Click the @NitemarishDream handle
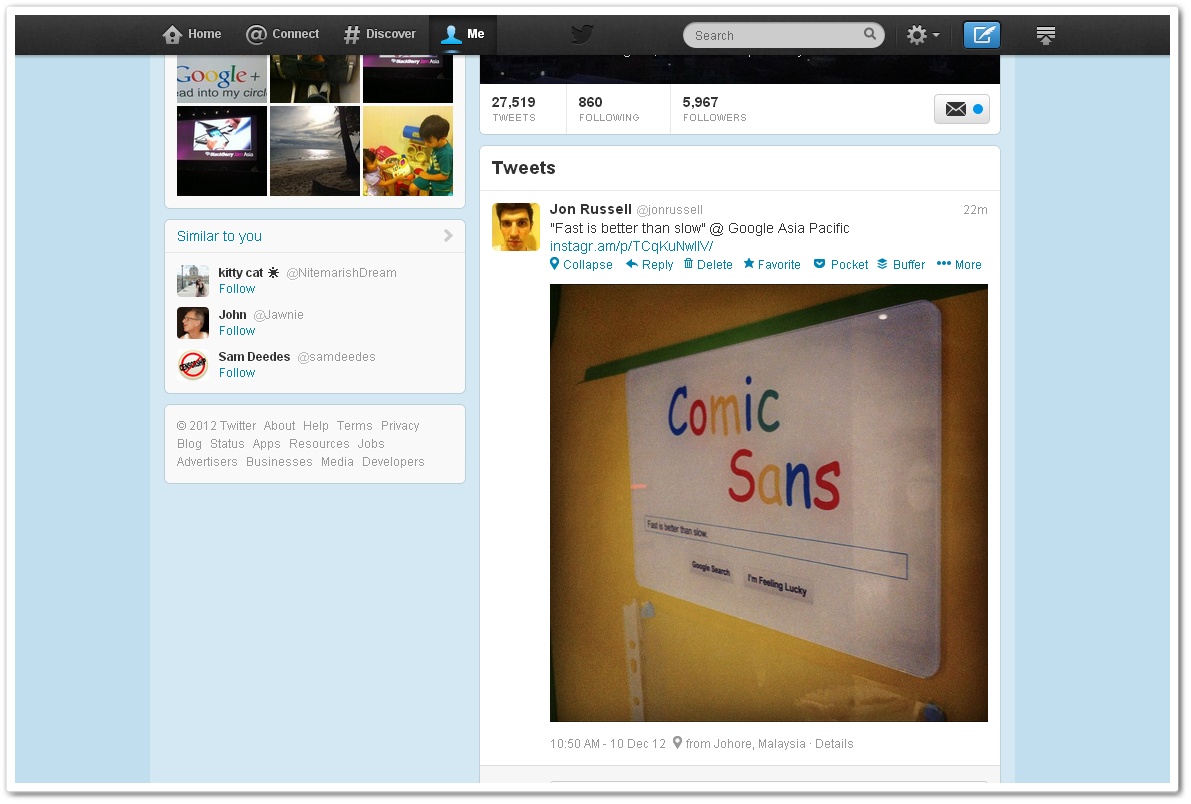The image size is (1191, 804). click(342, 273)
